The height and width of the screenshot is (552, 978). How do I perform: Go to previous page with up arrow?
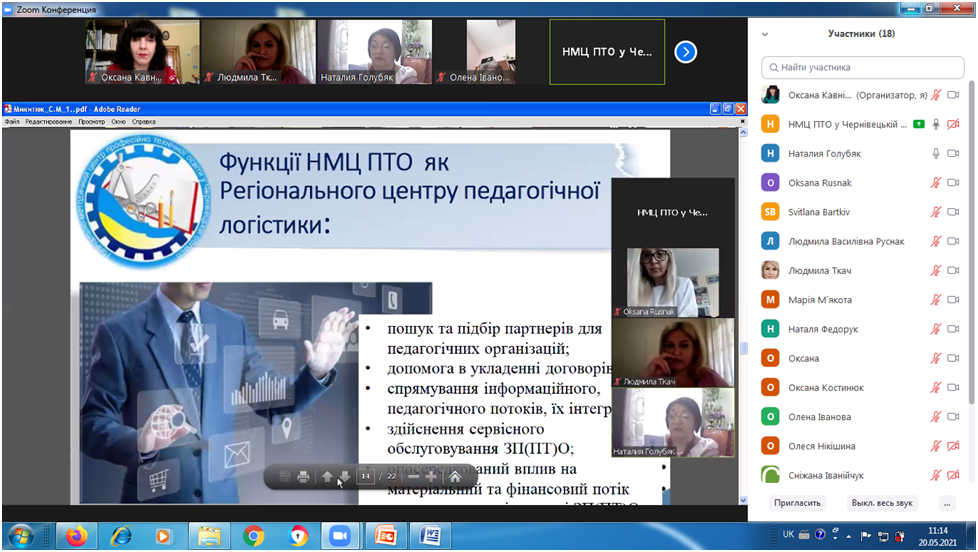pos(327,477)
